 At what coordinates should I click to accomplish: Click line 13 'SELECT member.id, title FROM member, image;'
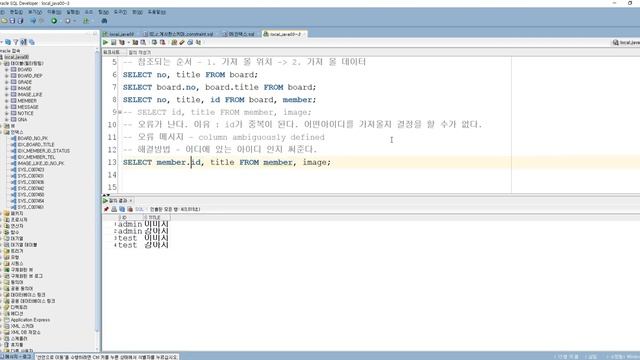point(227,162)
